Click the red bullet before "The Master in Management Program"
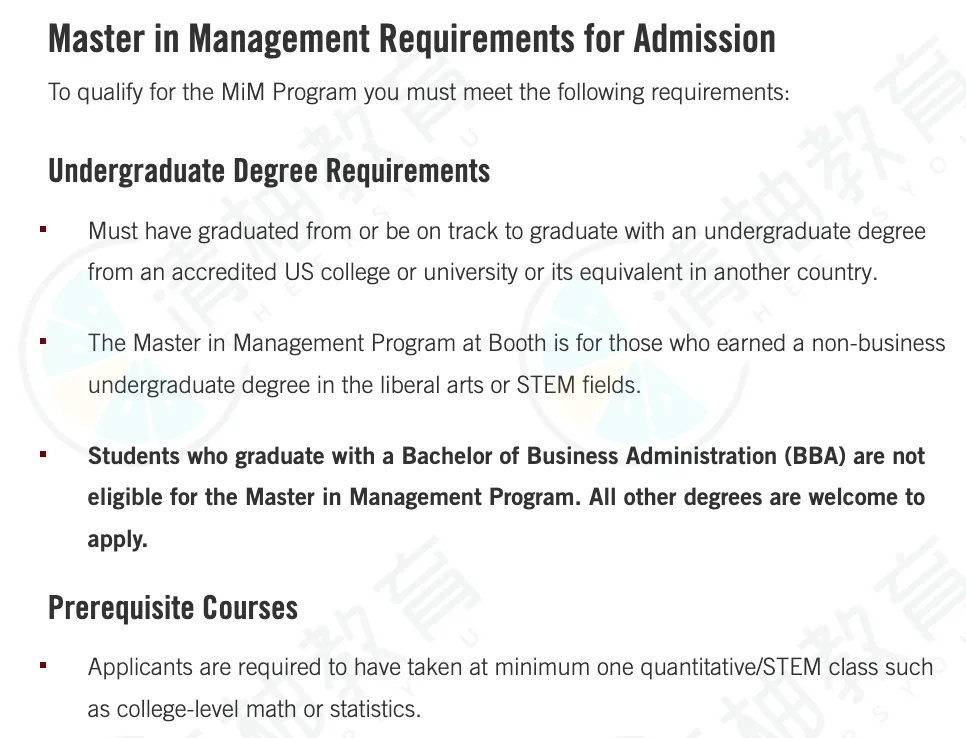Screen dimensions: 966x738 point(43,342)
